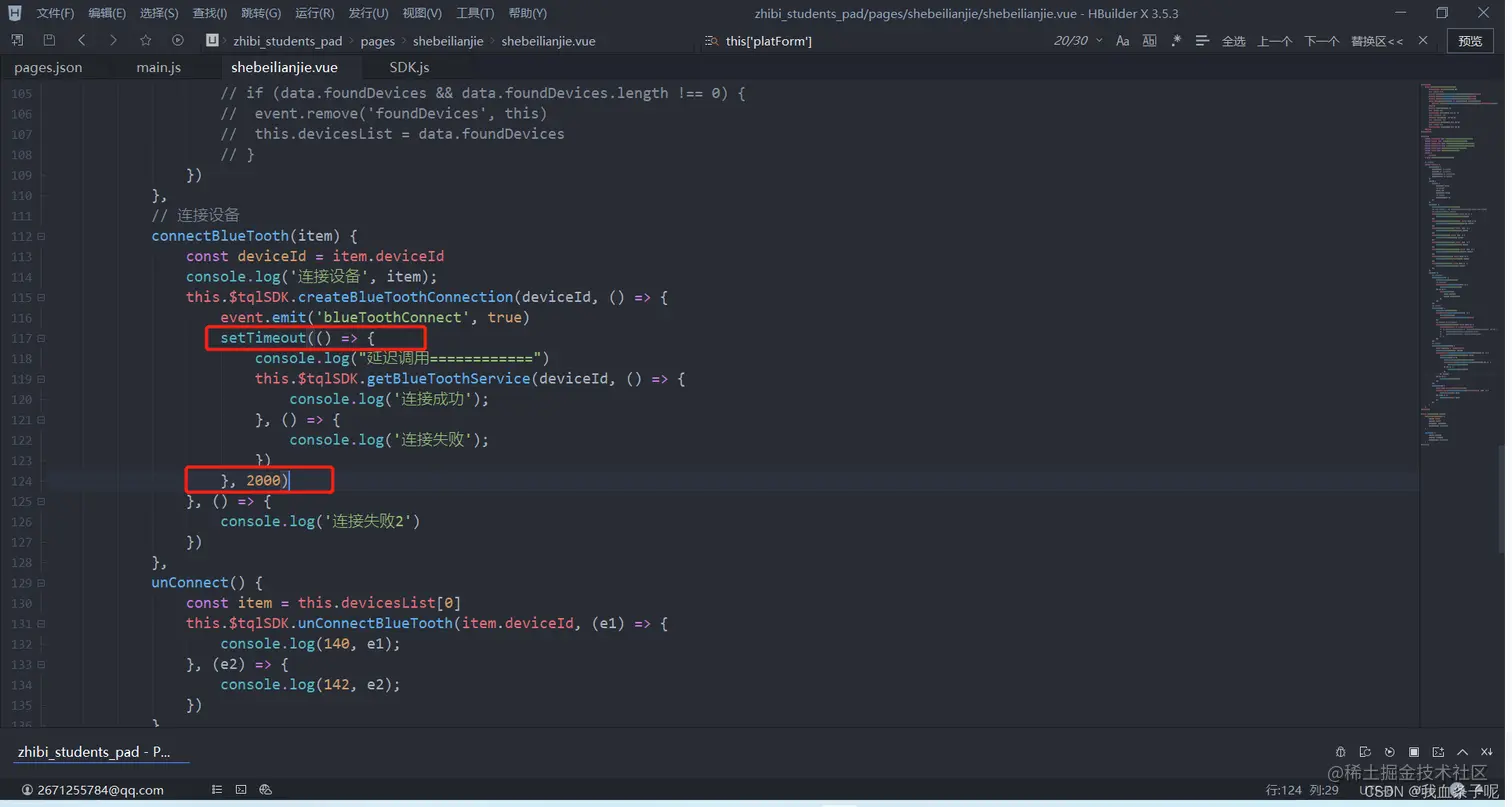Toggle regex search option in search bar
Viewport: 1512px width, 807px height.
pos(1176,40)
